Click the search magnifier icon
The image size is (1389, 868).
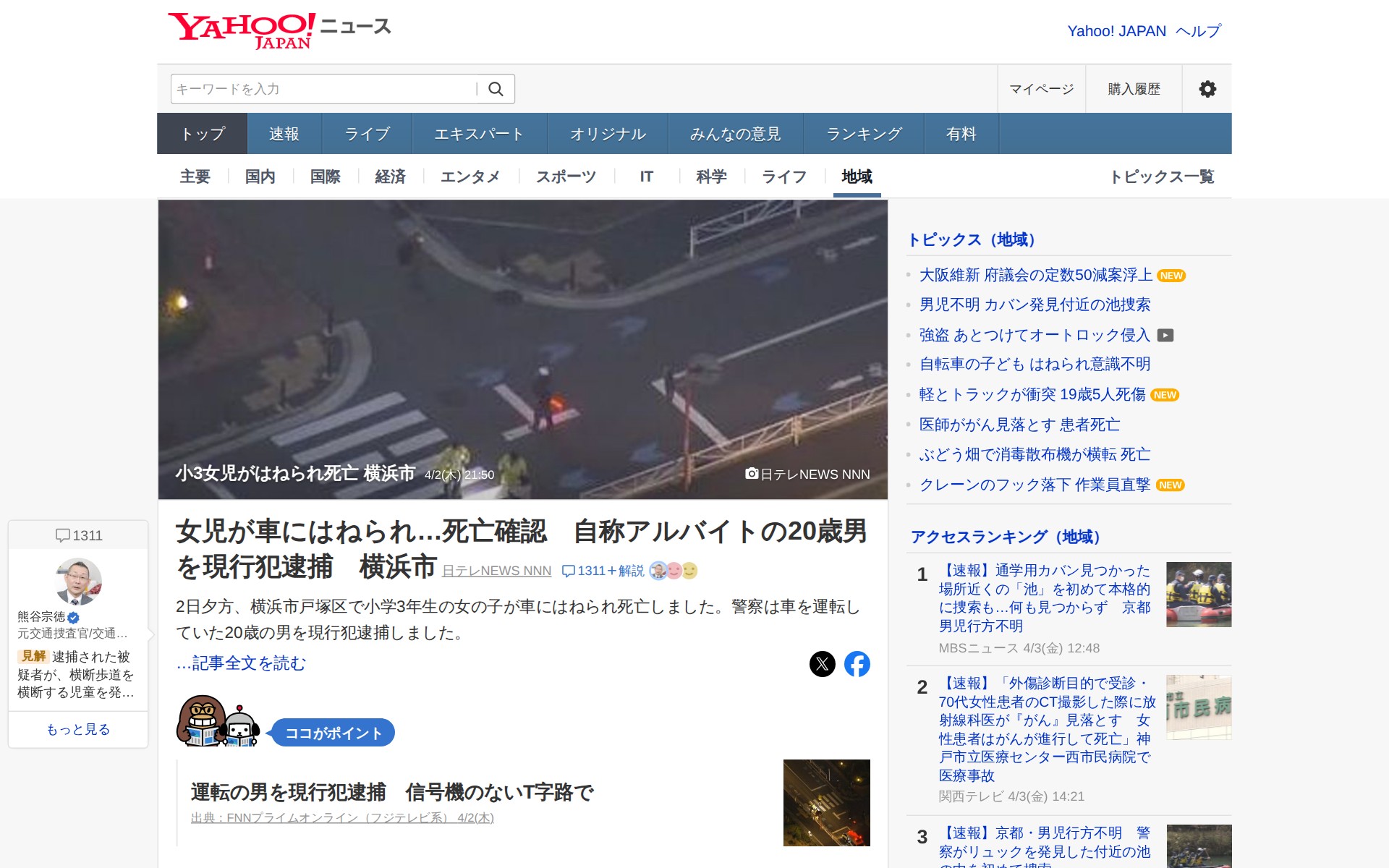point(496,89)
